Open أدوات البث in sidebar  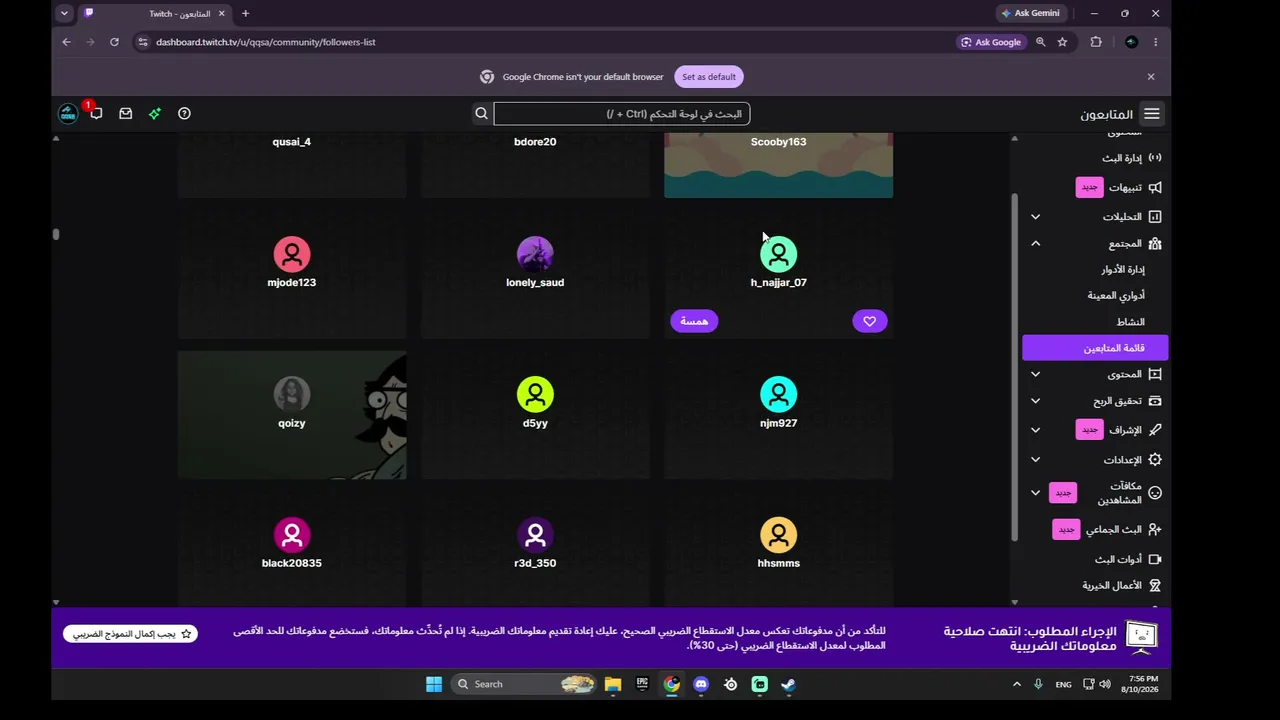coord(1128,560)
